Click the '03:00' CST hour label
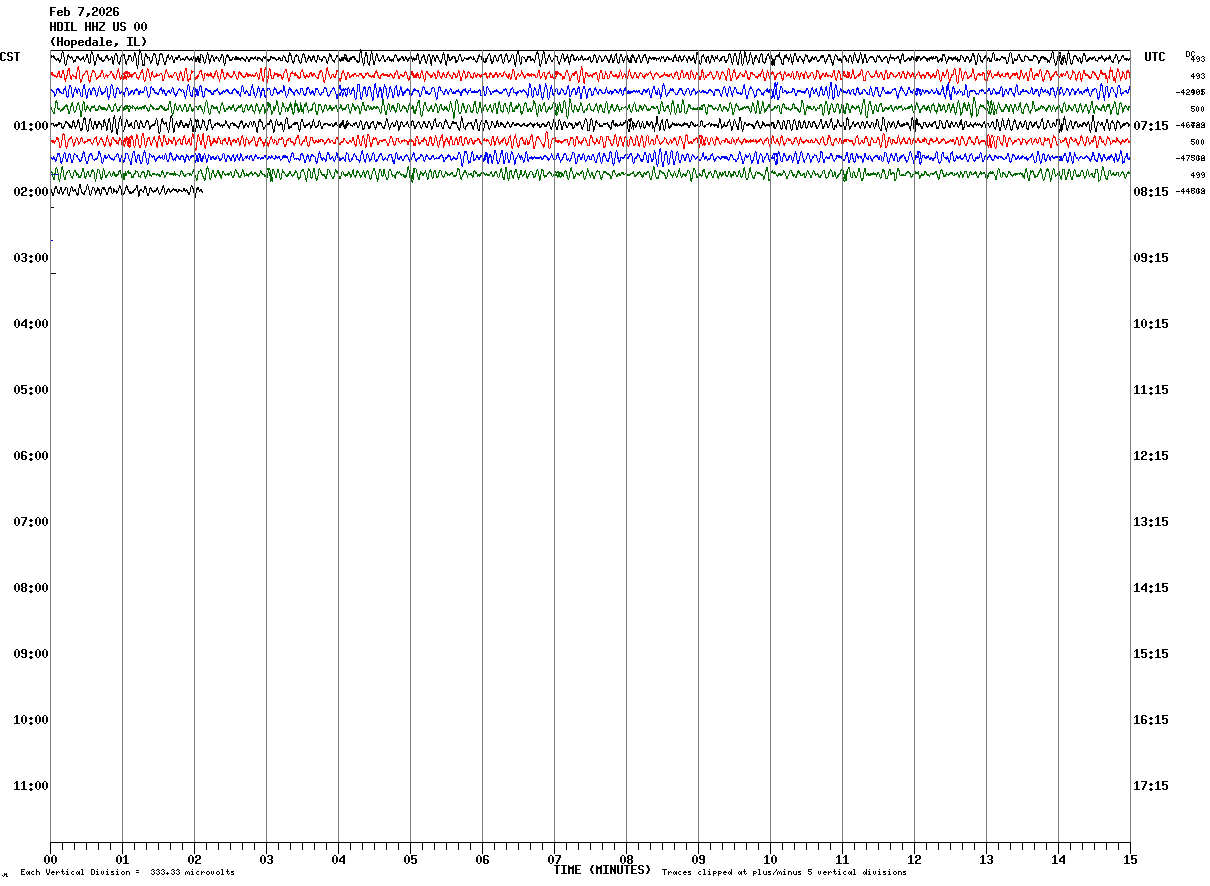Image resolution: width=1210 pixels, height=886 pixels. [x=31, y=258]
